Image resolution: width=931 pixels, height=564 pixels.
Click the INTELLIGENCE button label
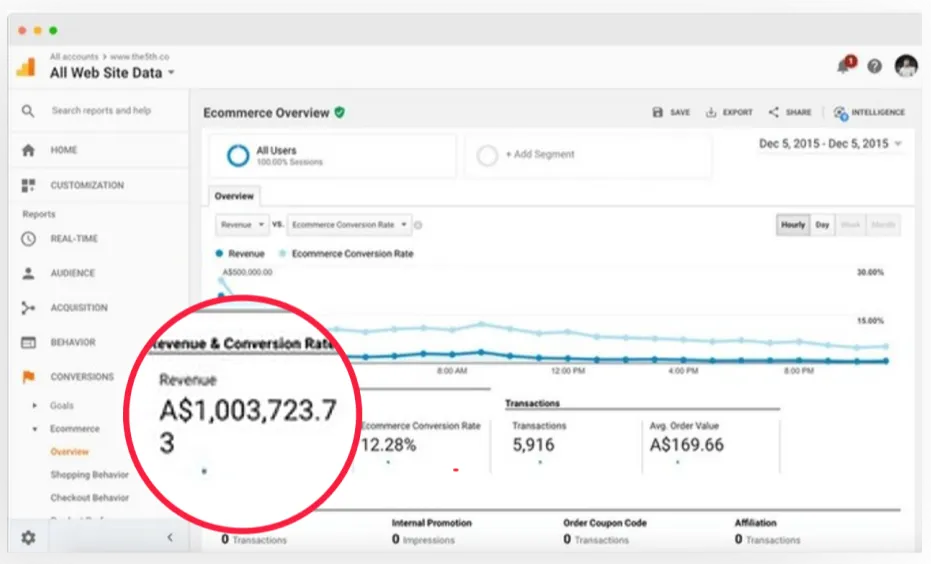pyautogui.click(x=878, y=112)
